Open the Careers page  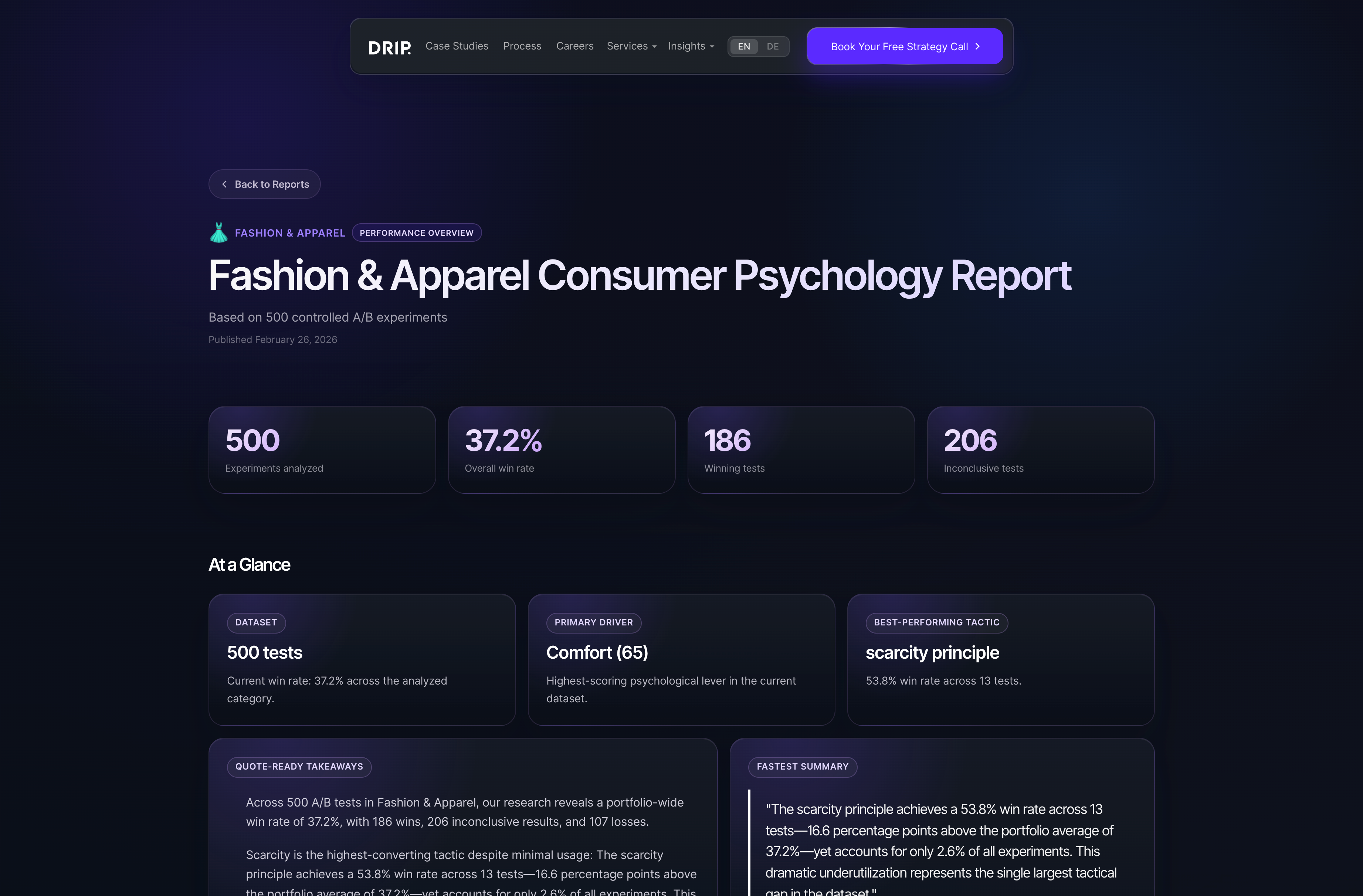[x=575, y=46]
